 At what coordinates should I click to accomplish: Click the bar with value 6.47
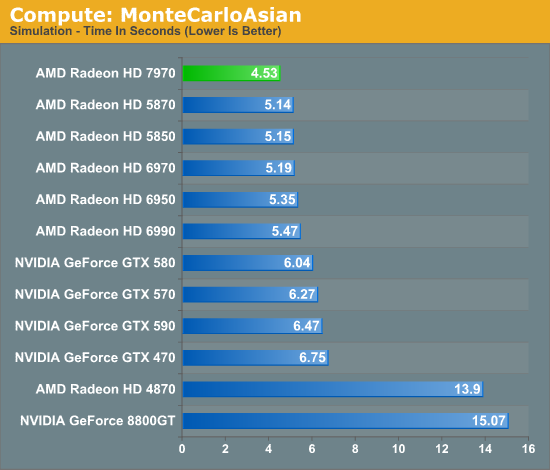pyautogui.click(x=253, y=326)
